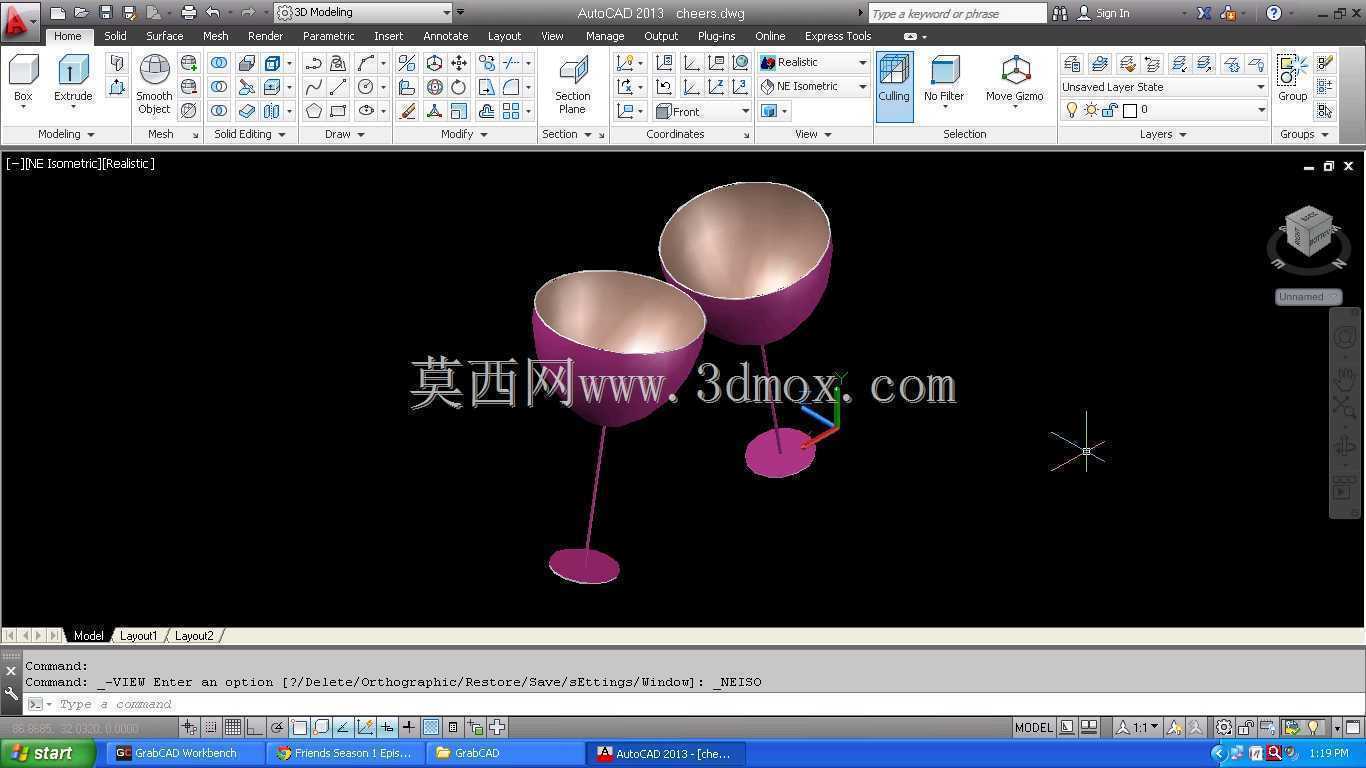Click the layer 0 white color swatch
1366x768 pixels.
pos(1129,110)
